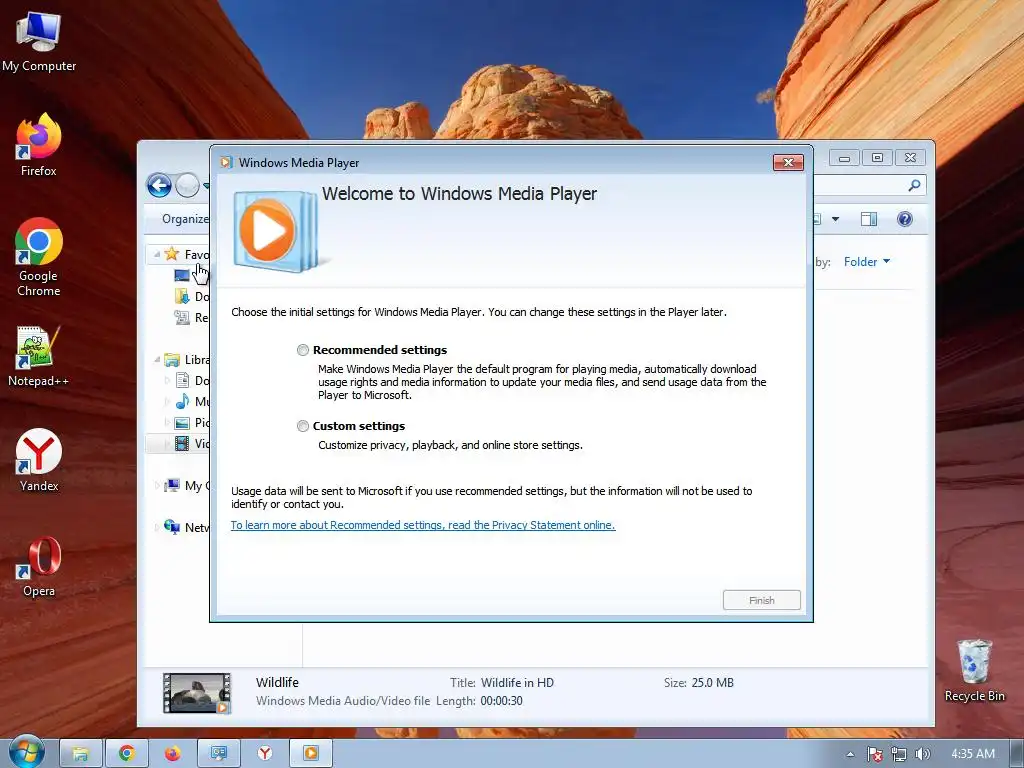This screenshot has height=768, width=1024.
Task: Expand the My Computer tree node
Action: (157, 485)
